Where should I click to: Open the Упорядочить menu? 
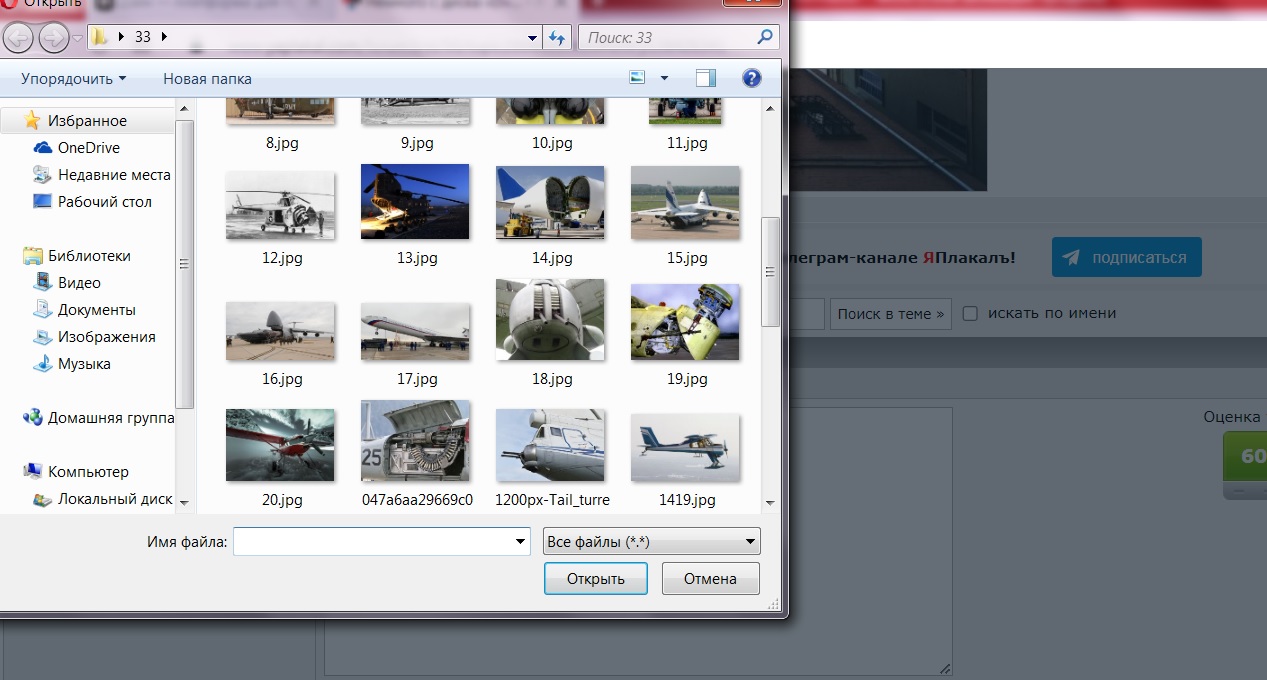coord(74,78)
